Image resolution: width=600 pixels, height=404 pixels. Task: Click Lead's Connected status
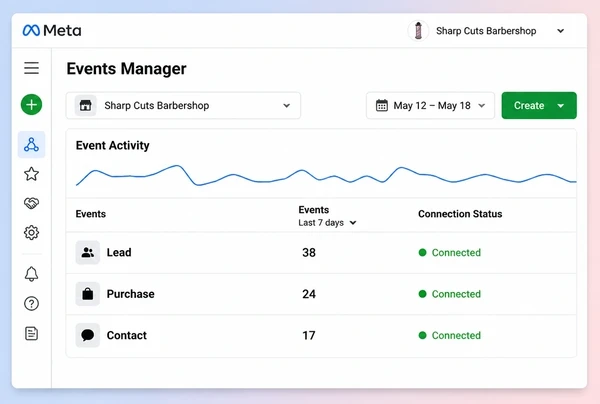click(x=450, y=252)
